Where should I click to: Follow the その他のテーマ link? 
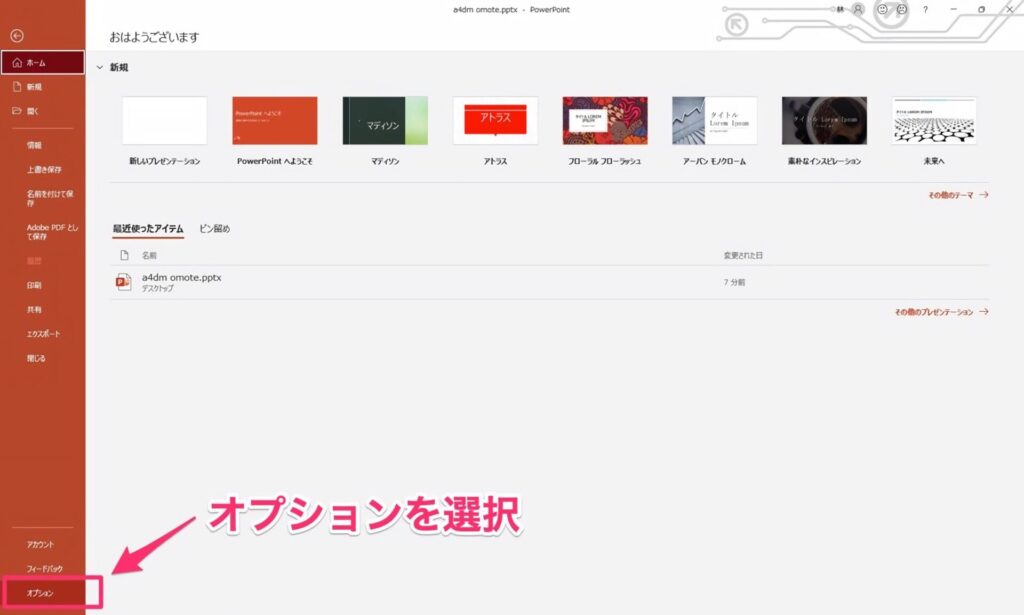pyautogui.click(x=958, y=195)
